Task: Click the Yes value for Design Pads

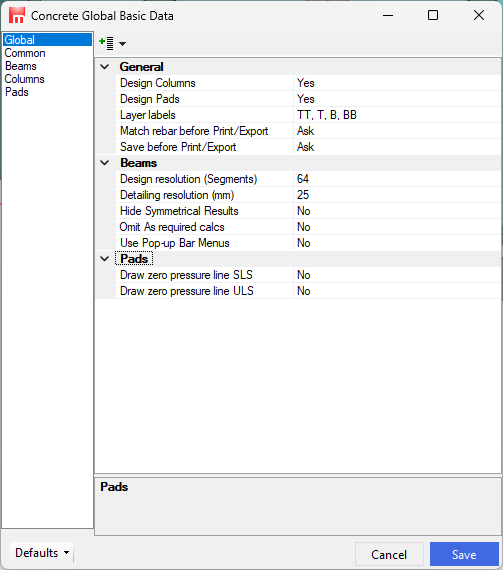Action: point(397,99)
